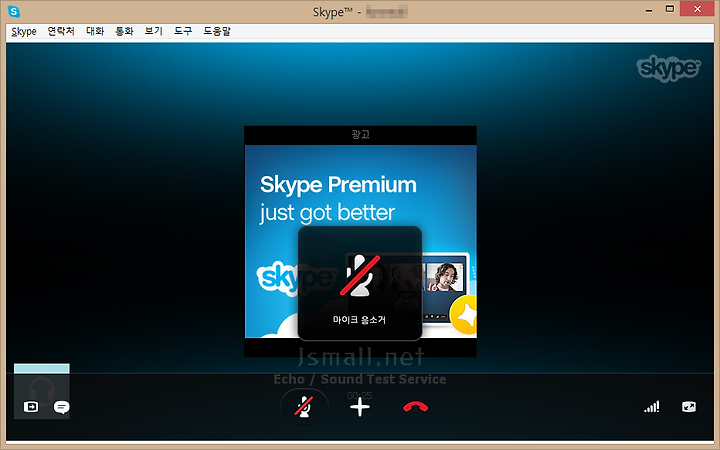This screenshot has height=450, width=720.
Task: Show the contacts sidebar icon
Action: 31,407
